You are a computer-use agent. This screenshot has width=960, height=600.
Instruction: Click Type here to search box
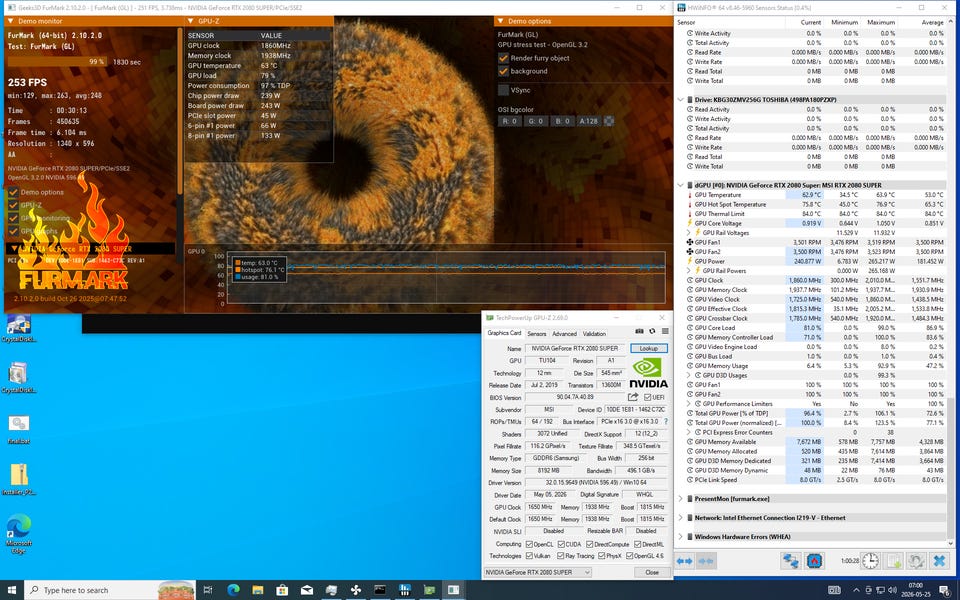[110, 590]
